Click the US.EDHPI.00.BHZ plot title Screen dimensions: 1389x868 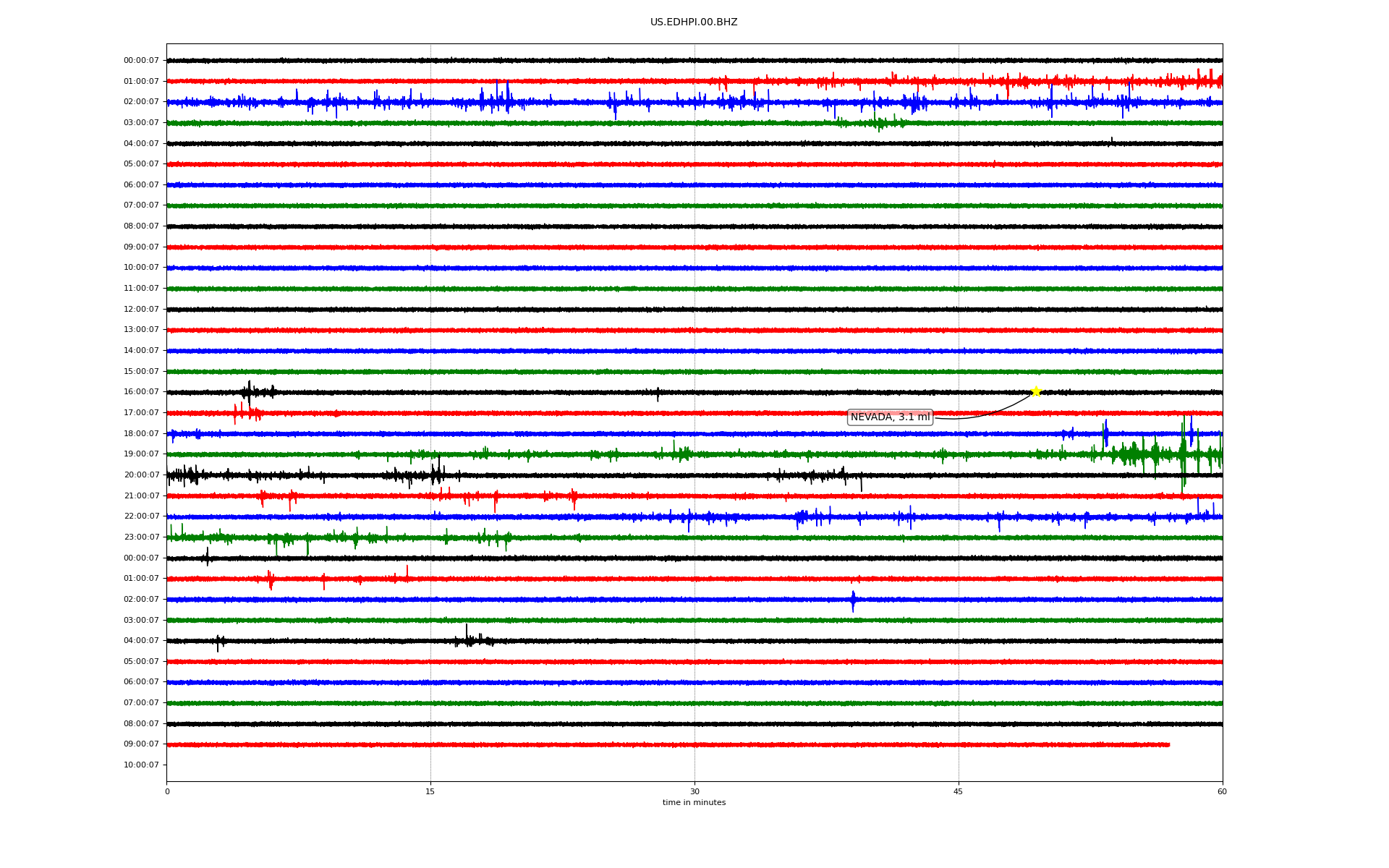tap(693, 22)
